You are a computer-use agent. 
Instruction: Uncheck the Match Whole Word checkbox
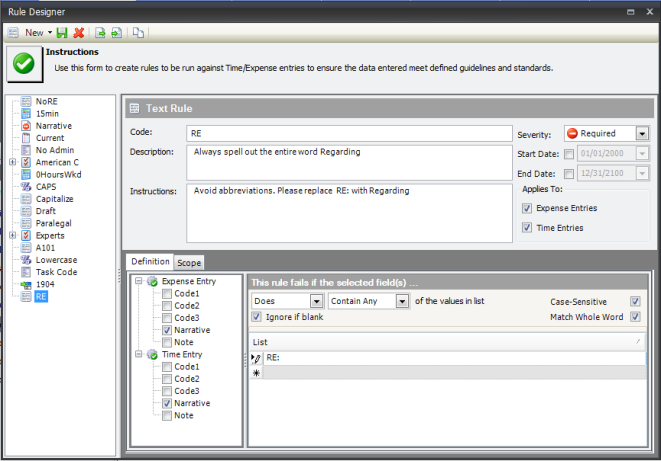pyautogui.click(x=635, y=317)
